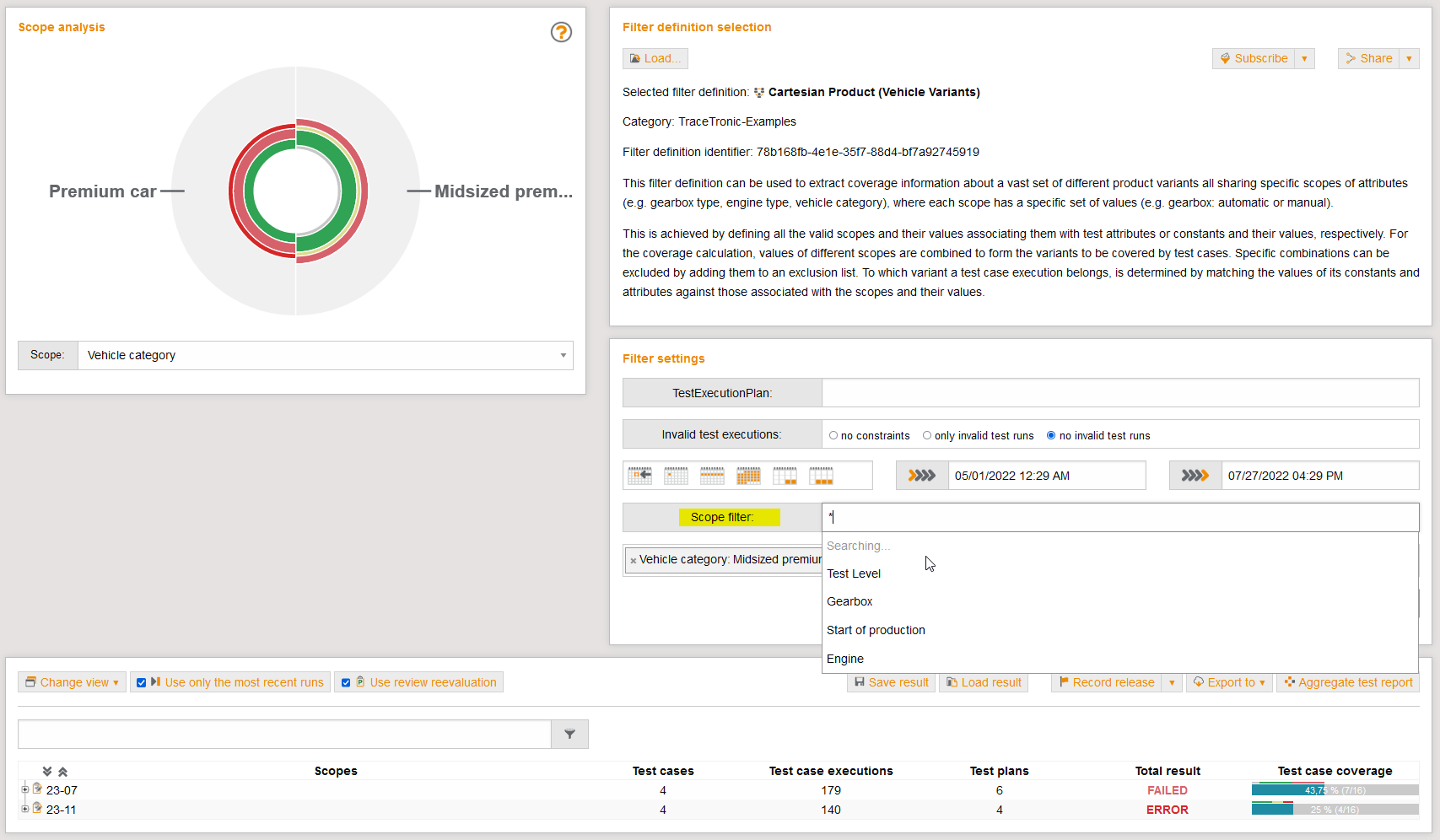Click the first calendar icon with back arrow
The height and width of the screenshot is (840, 1440).
click(639, 476)
